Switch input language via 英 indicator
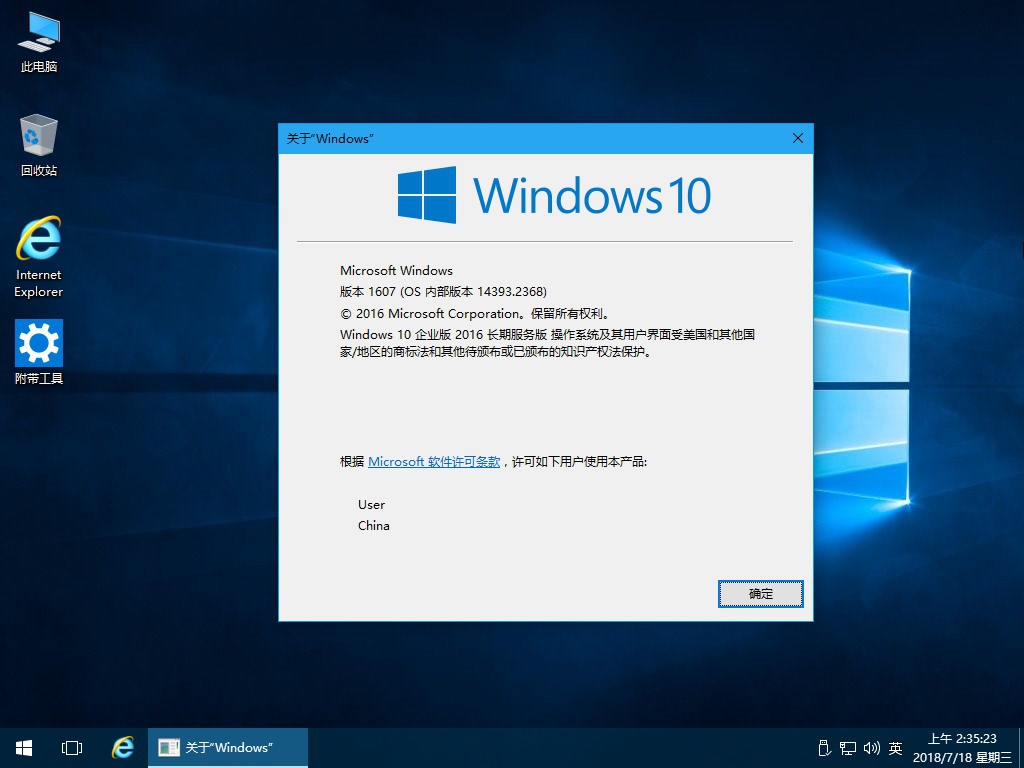Image resolution: width=1024 pixels, height=768 pixels. point(895,748)
